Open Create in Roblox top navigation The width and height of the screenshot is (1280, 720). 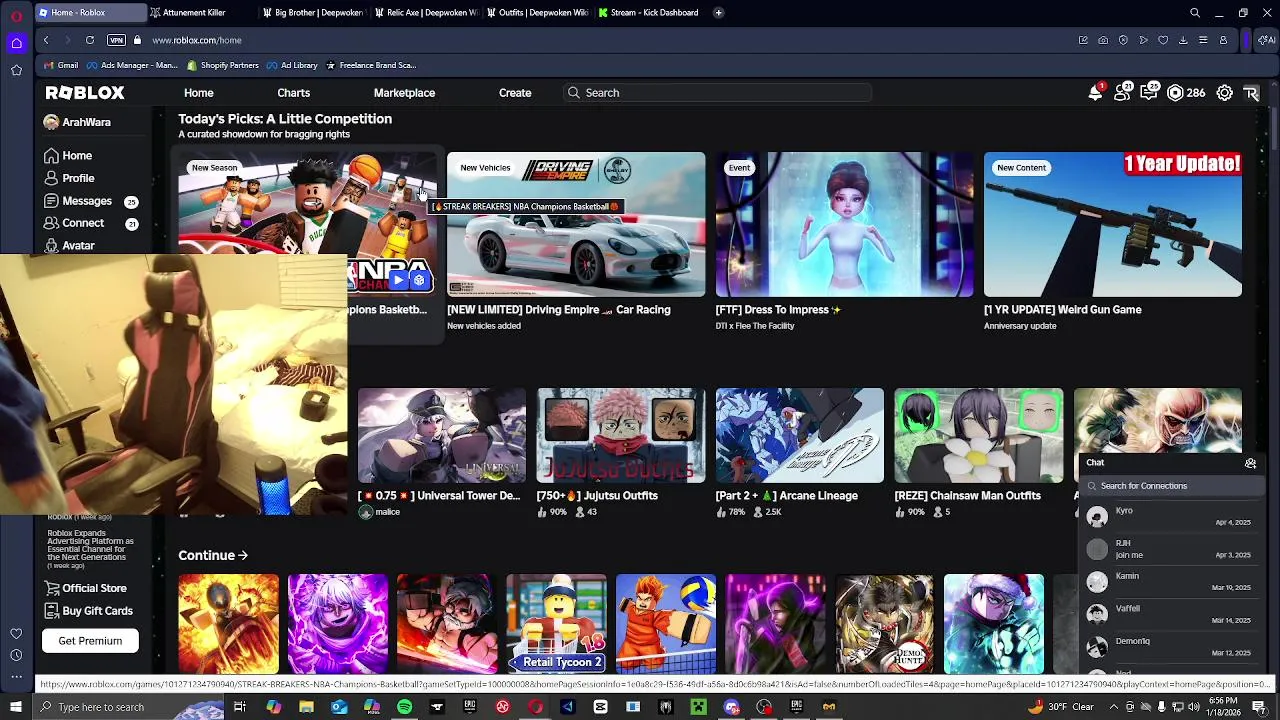tap(515, 93)
